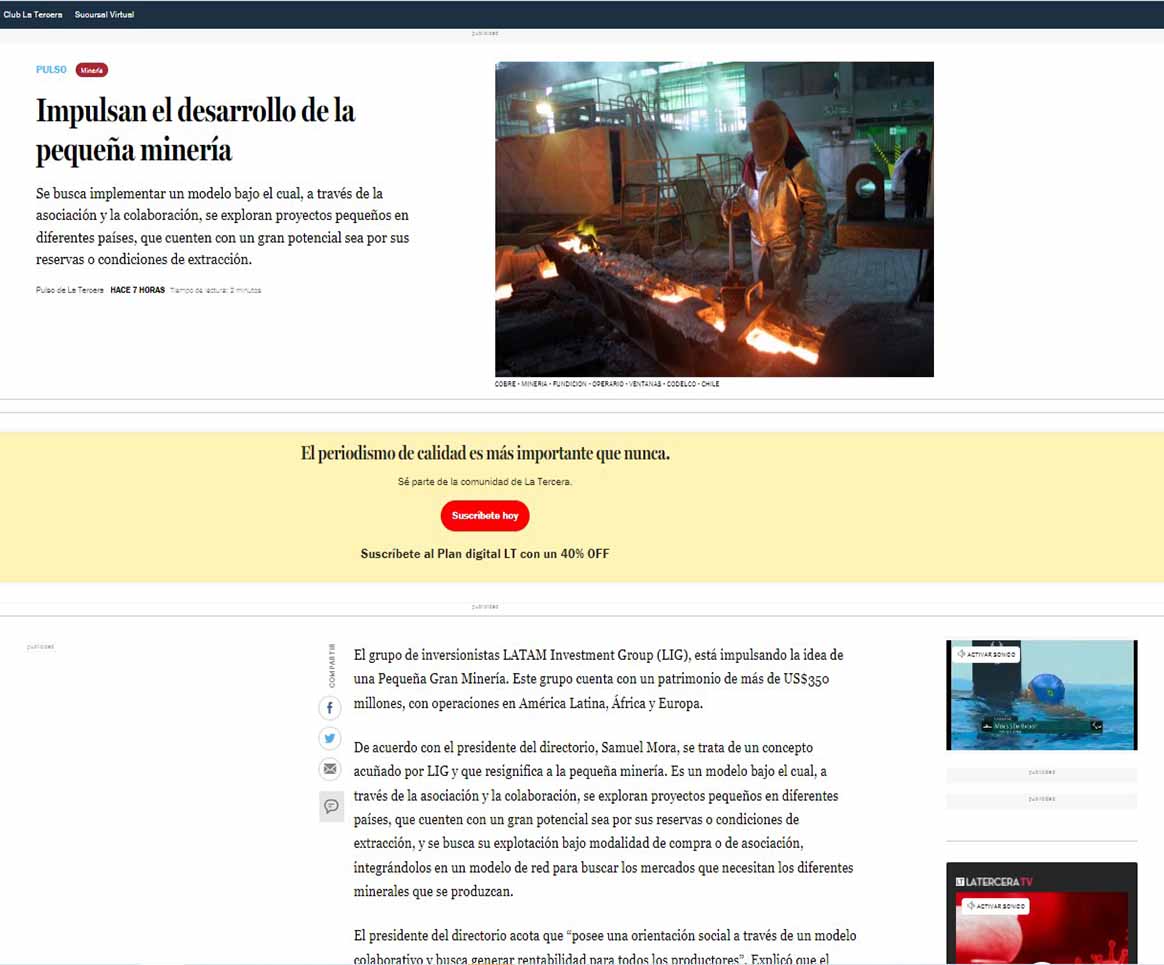Activate sound on La Tercera TV video
This screenshot has width=1164, height=965.
[995, 906]
